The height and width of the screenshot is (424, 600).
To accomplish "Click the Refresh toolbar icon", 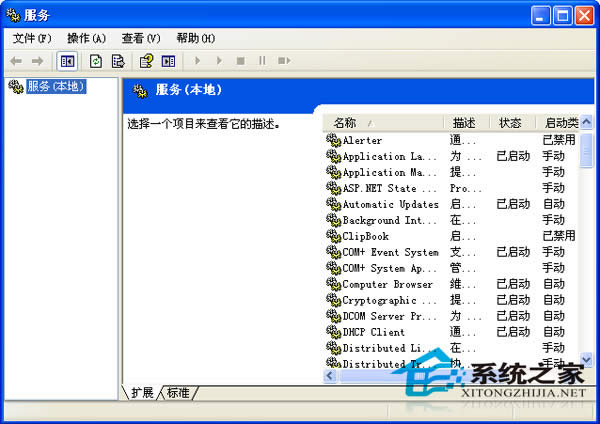I will tap(96, 61).
